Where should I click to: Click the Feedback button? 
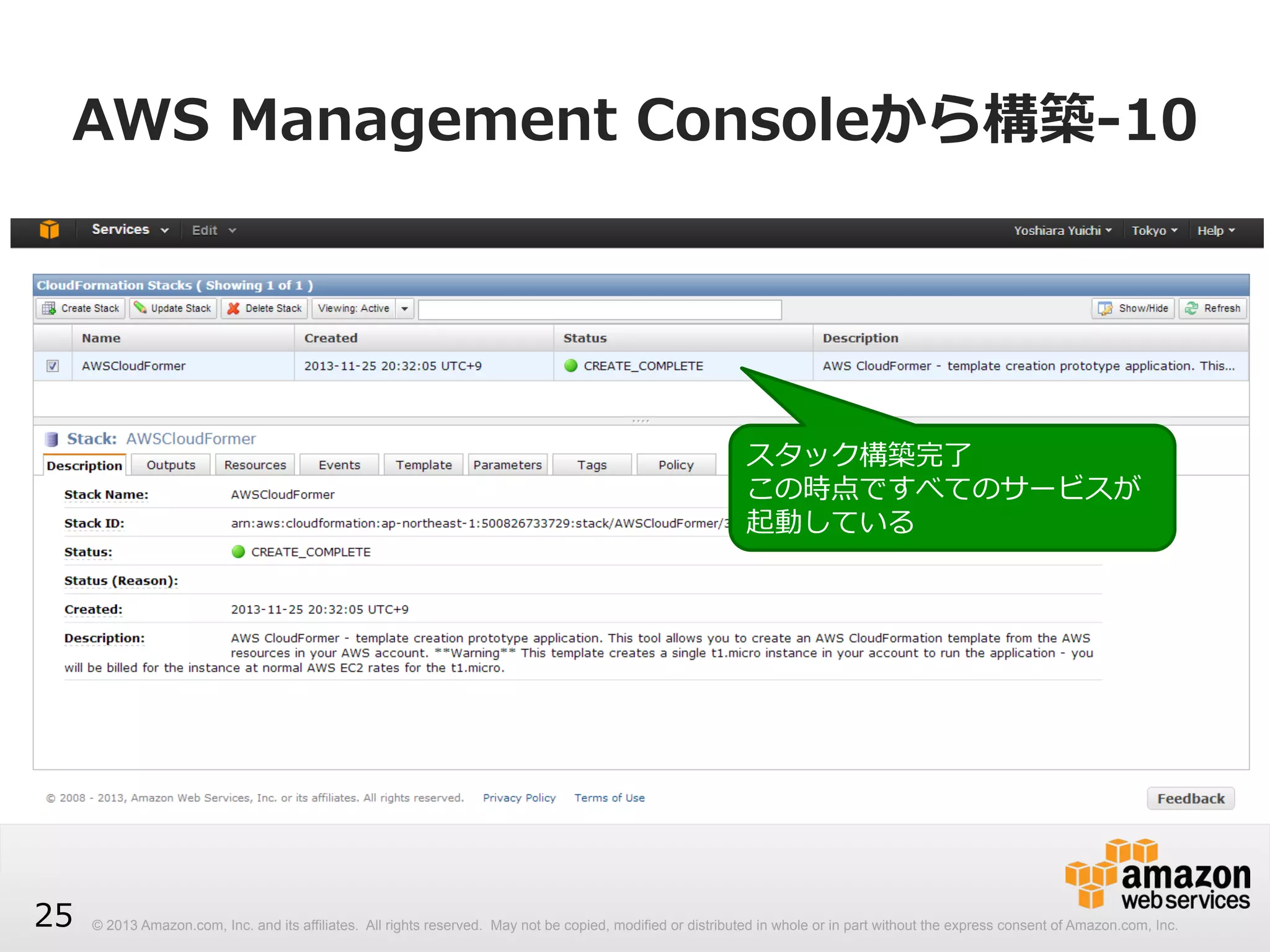point(1191,798)
